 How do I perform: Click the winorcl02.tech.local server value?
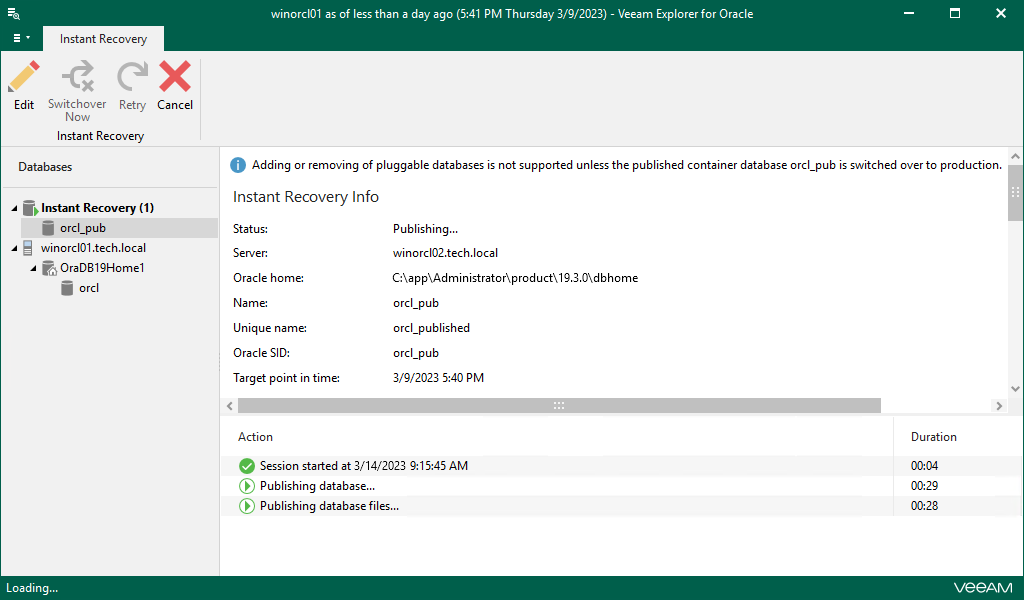pyautogui.click(x=445, y=253)
